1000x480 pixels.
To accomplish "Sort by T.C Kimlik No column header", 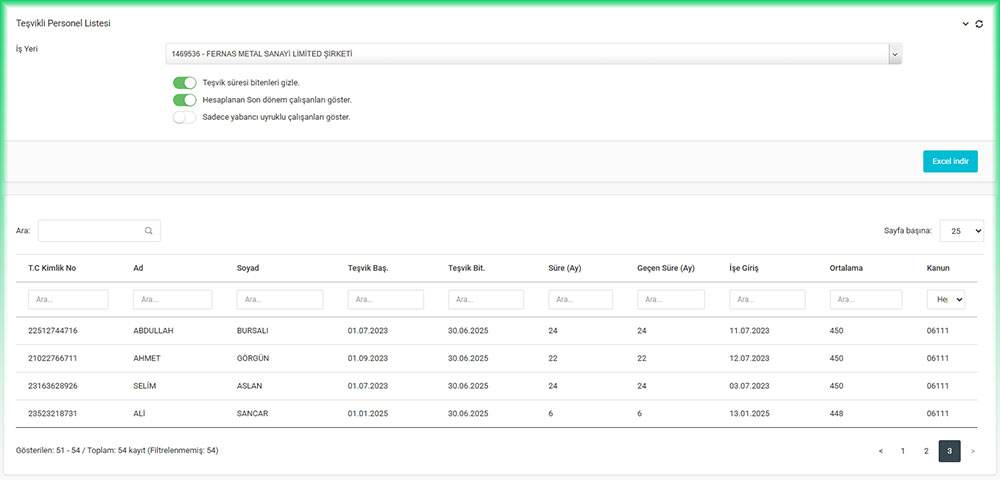I will pos(53,268).
